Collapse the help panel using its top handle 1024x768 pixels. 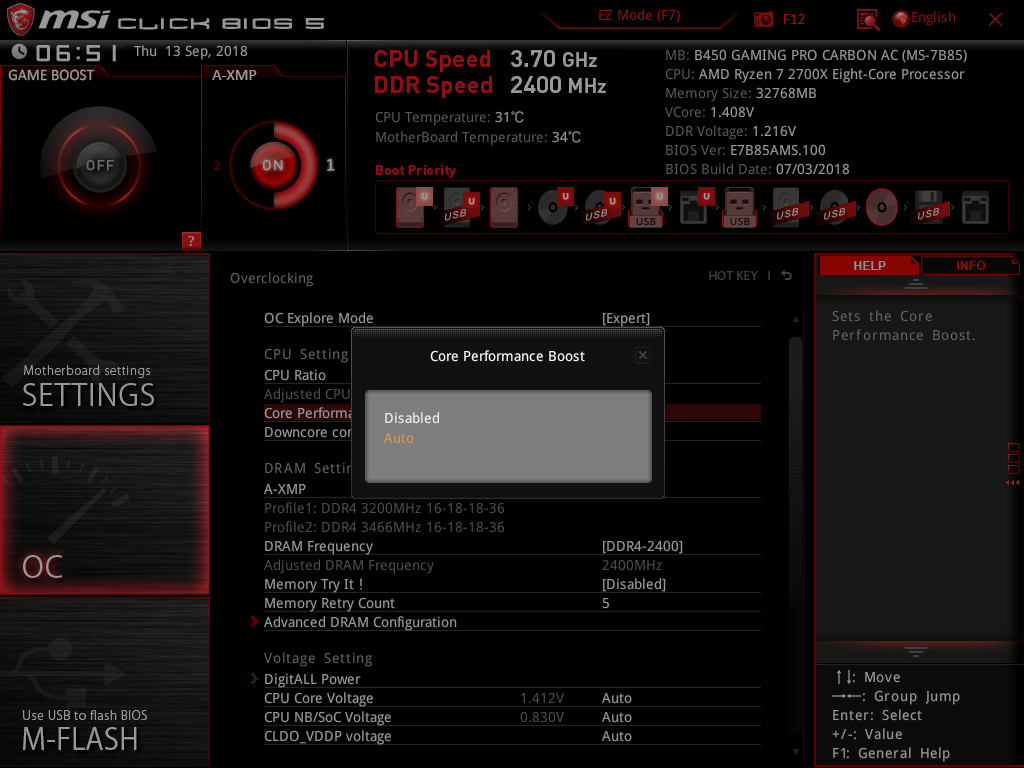(915, 283)
